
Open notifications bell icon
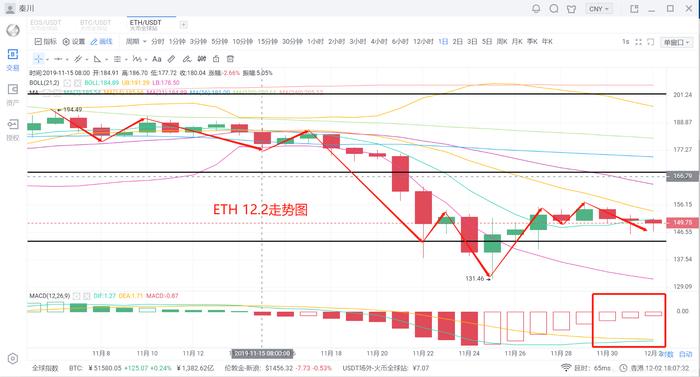pos(536,8)
